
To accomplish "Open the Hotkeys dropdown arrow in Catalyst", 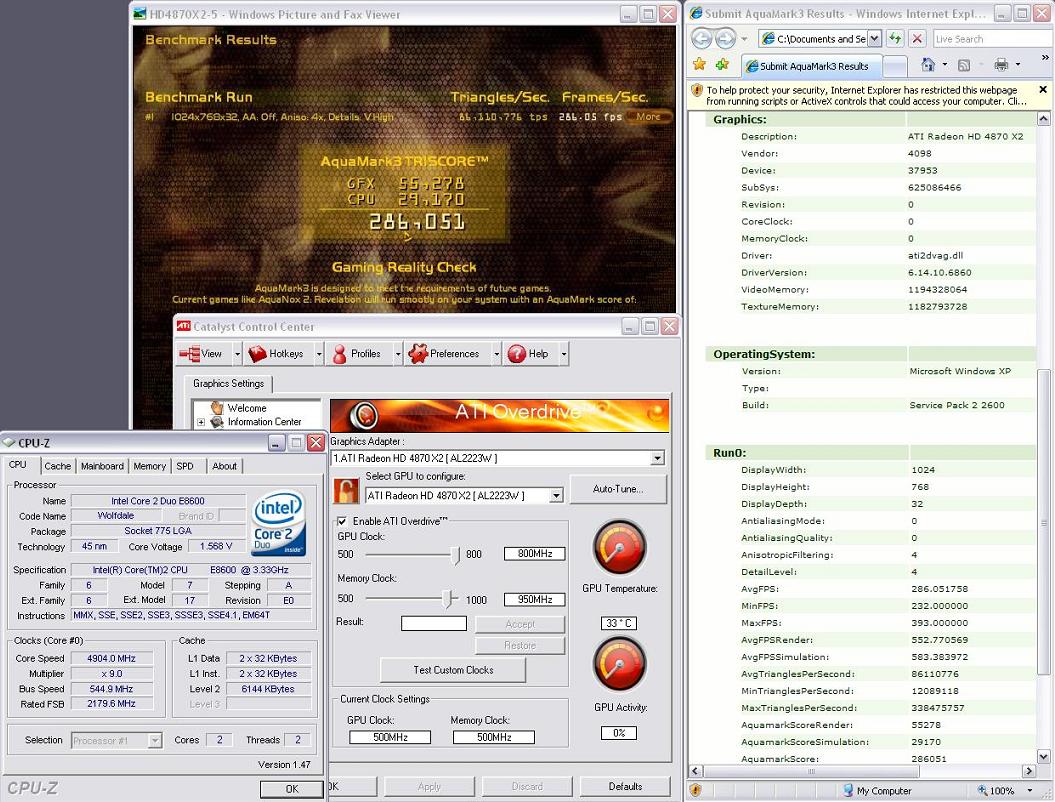I will [320, 354].
